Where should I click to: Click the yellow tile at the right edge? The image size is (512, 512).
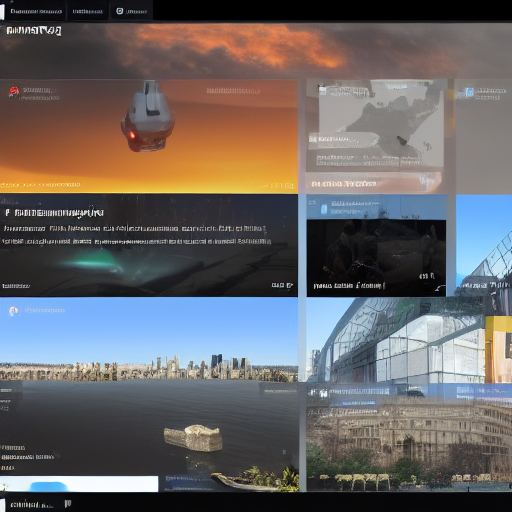(499, 349)
